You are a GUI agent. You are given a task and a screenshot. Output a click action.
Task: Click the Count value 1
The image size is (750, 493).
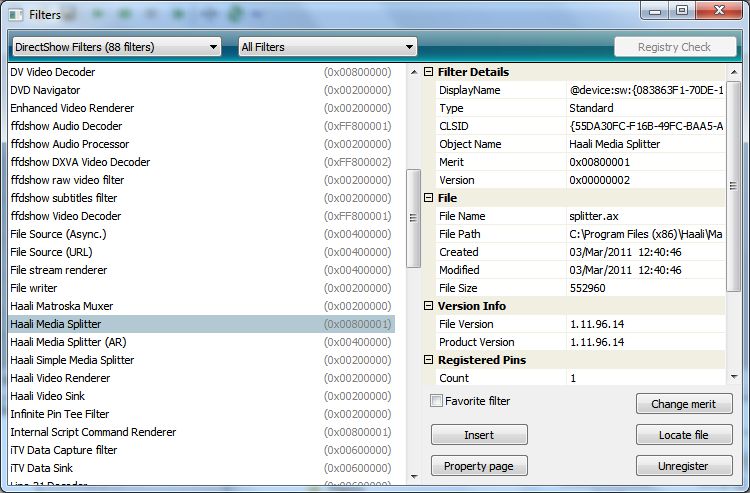tap(646, 378)
